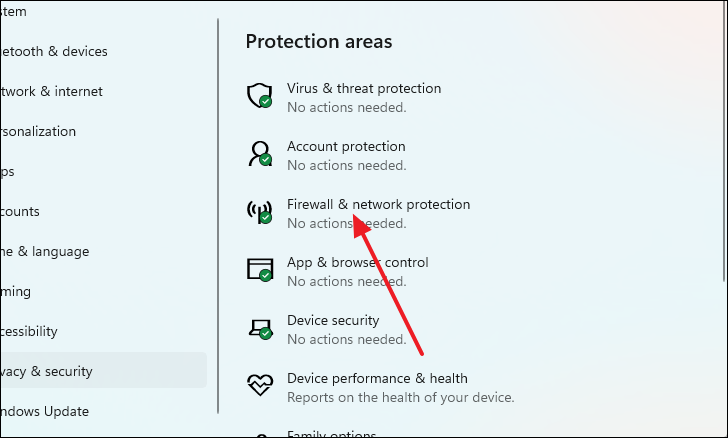The height and width of the screenshot is (438, 728).
Task: Select Bluetooth & devices in sidebar
Action: [x=53, y=52]
